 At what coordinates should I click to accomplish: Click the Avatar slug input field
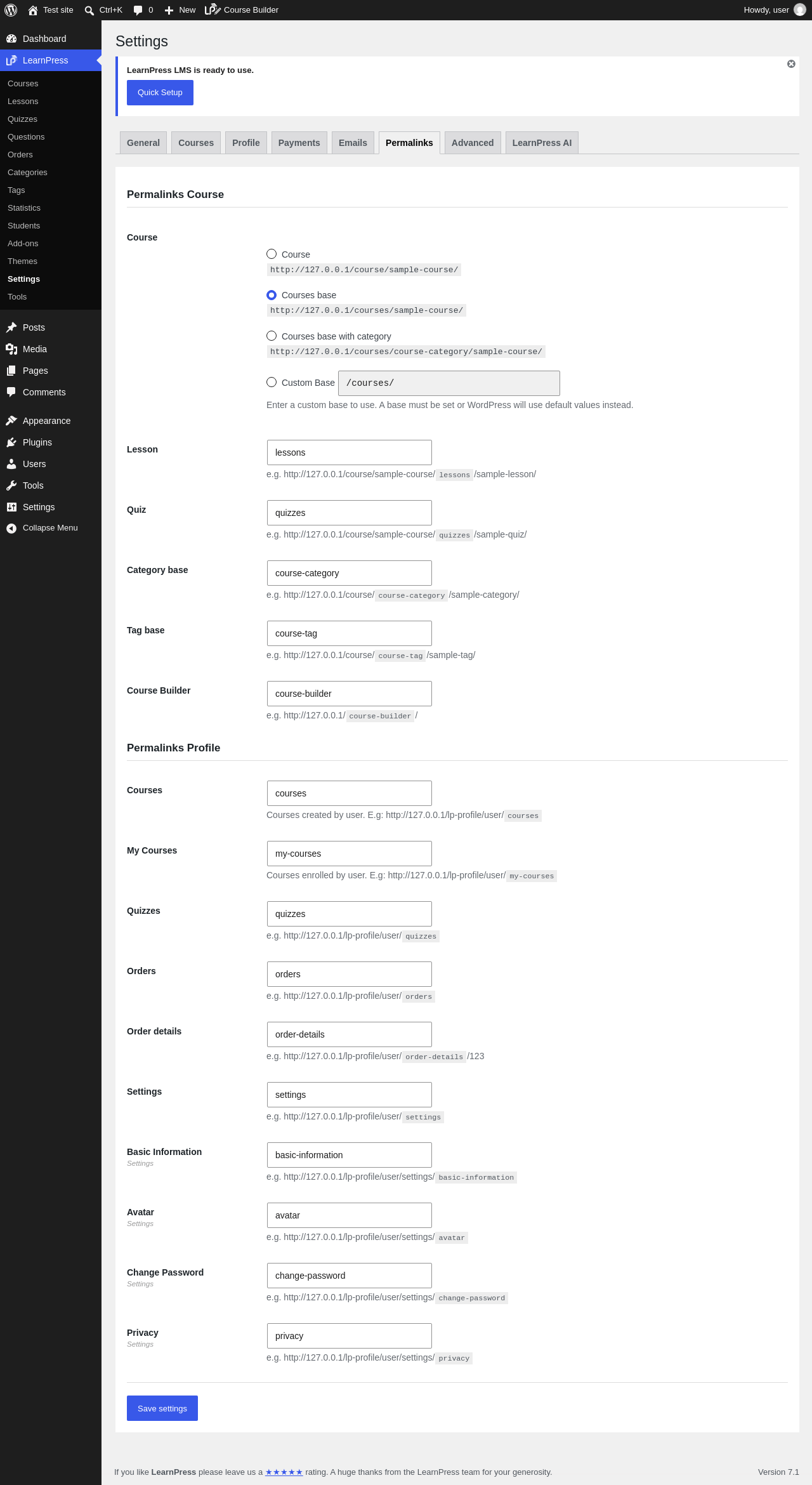click(350, 1215)
